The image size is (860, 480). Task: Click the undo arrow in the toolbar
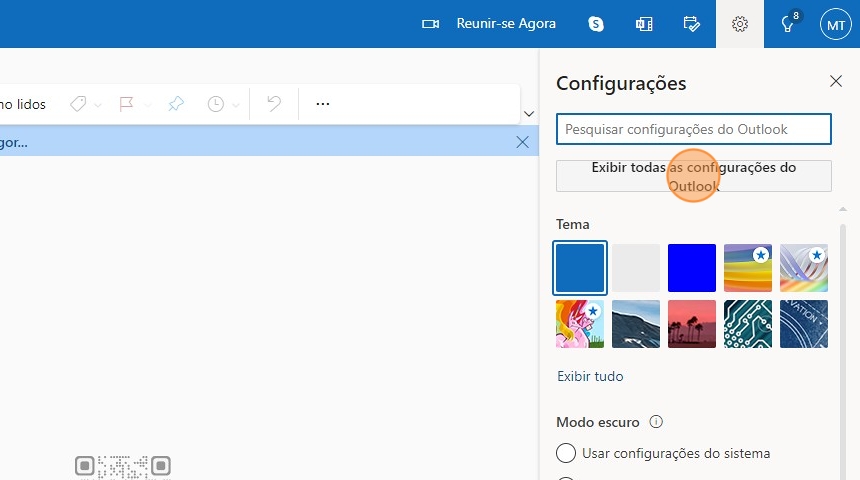point(273,104)
